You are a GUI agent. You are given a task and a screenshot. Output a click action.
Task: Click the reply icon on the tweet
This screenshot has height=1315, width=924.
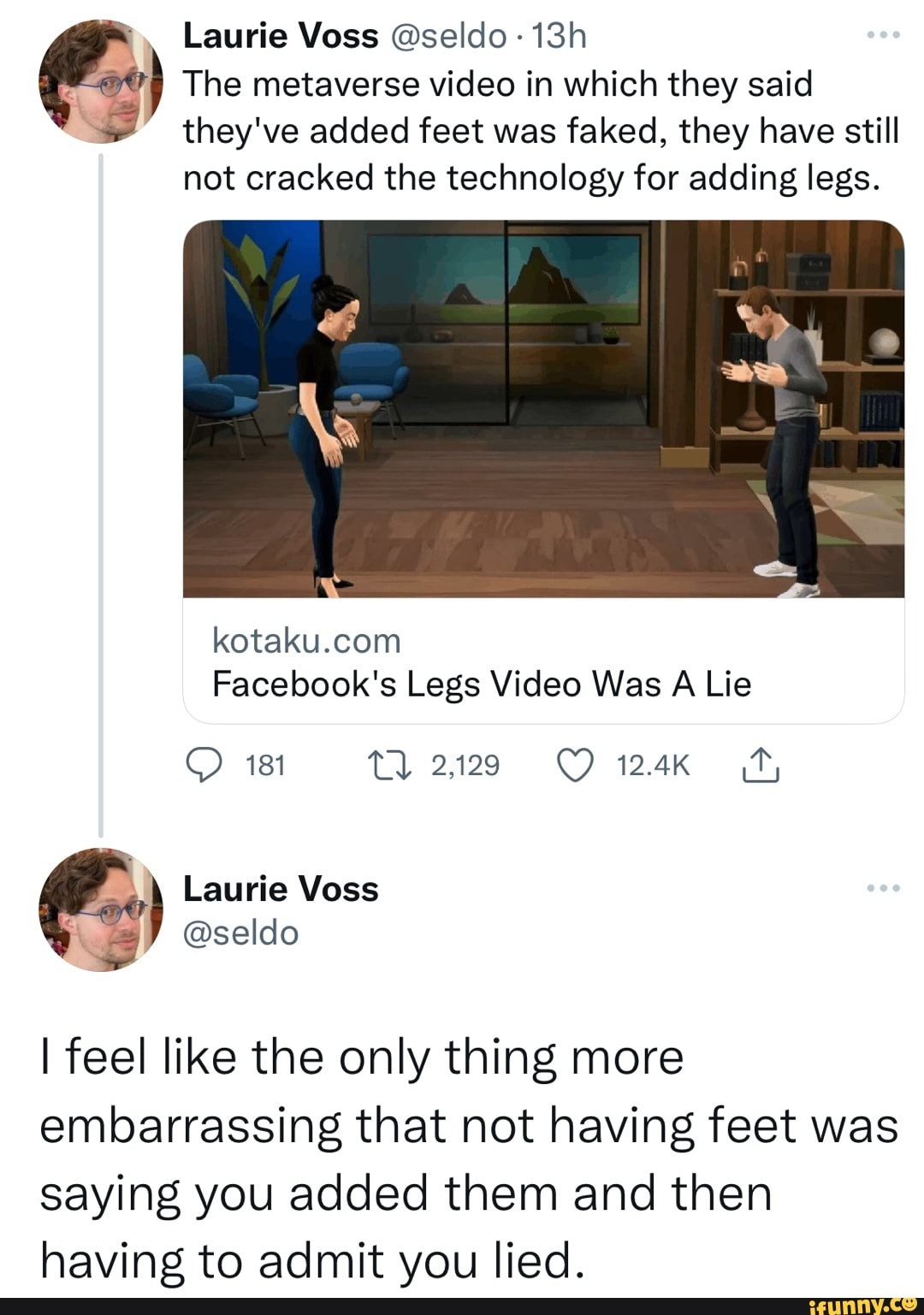click(x=206, y=766)
